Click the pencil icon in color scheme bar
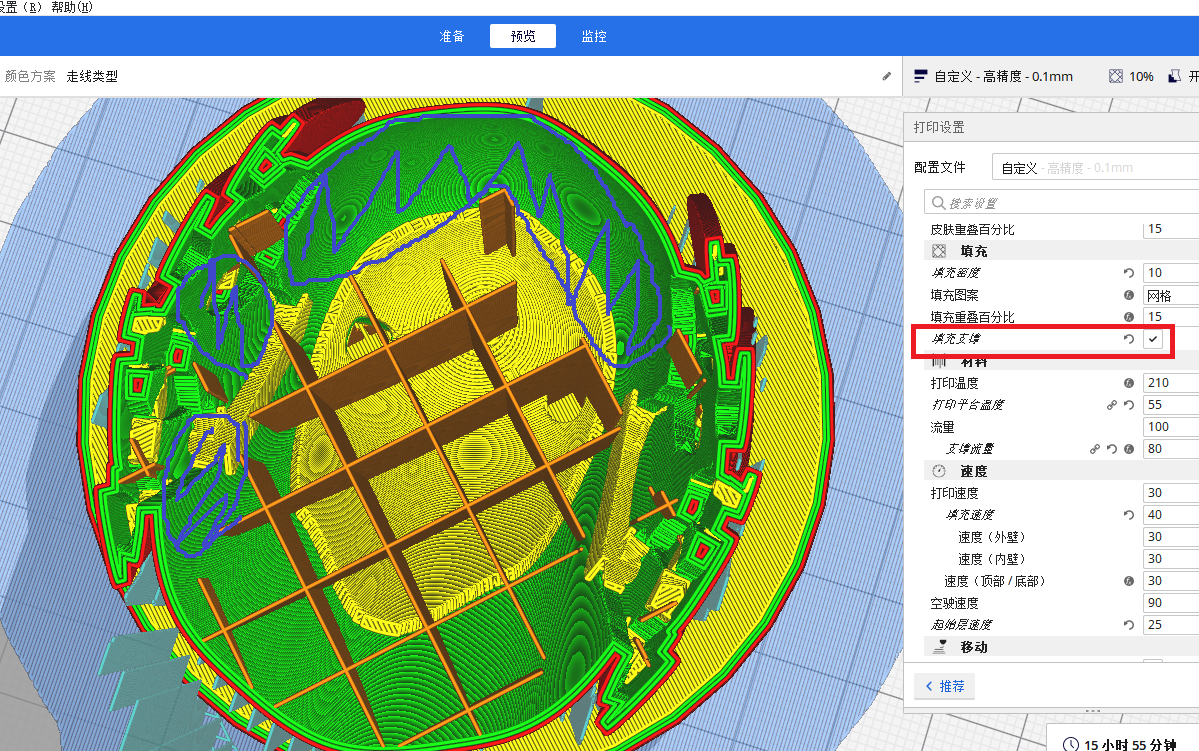This screenshot has height=751, width=1199. coord(886,76)
